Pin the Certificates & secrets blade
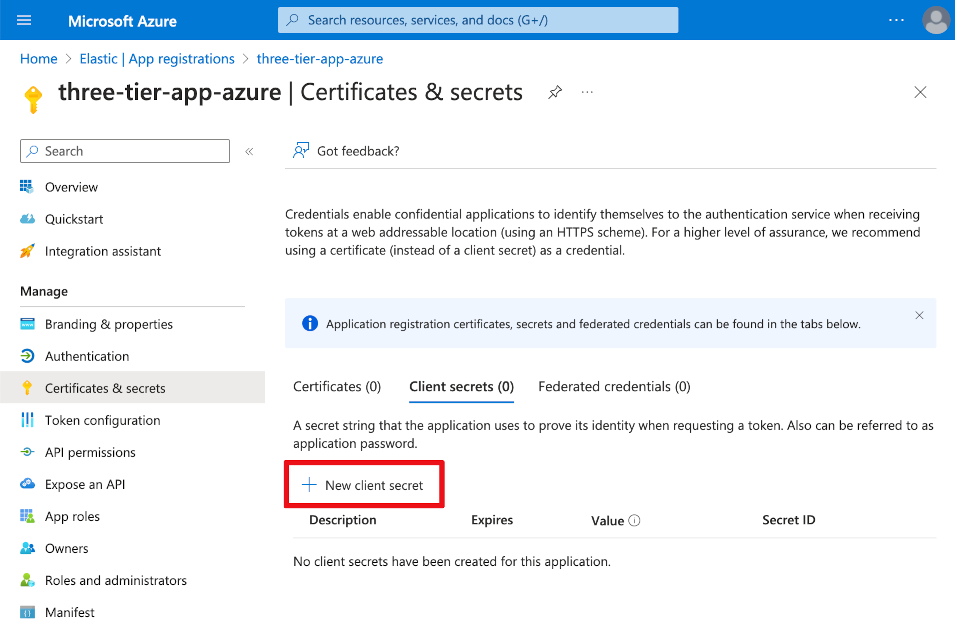 click(555, 92)
